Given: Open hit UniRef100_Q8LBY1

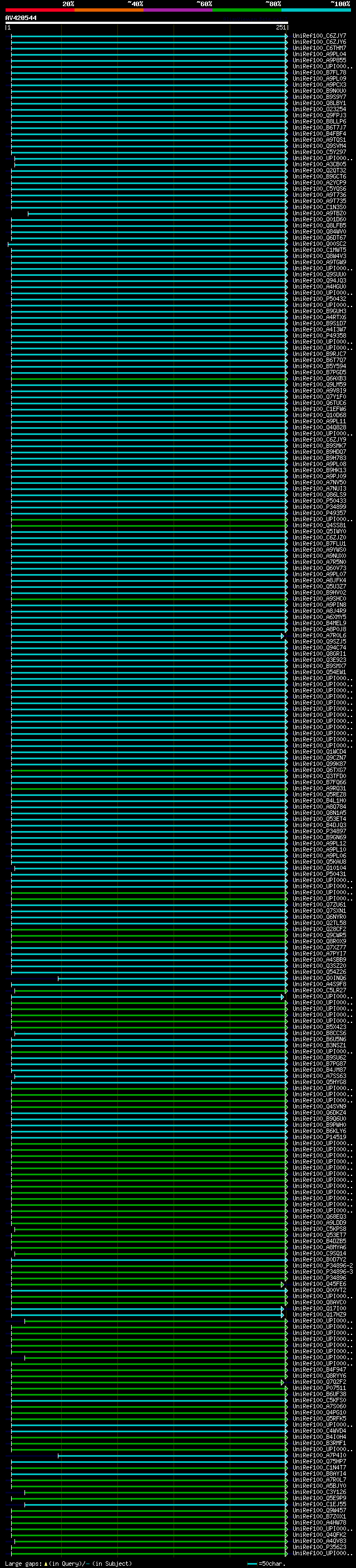Looking at the screenshot, I should [319, 103].
